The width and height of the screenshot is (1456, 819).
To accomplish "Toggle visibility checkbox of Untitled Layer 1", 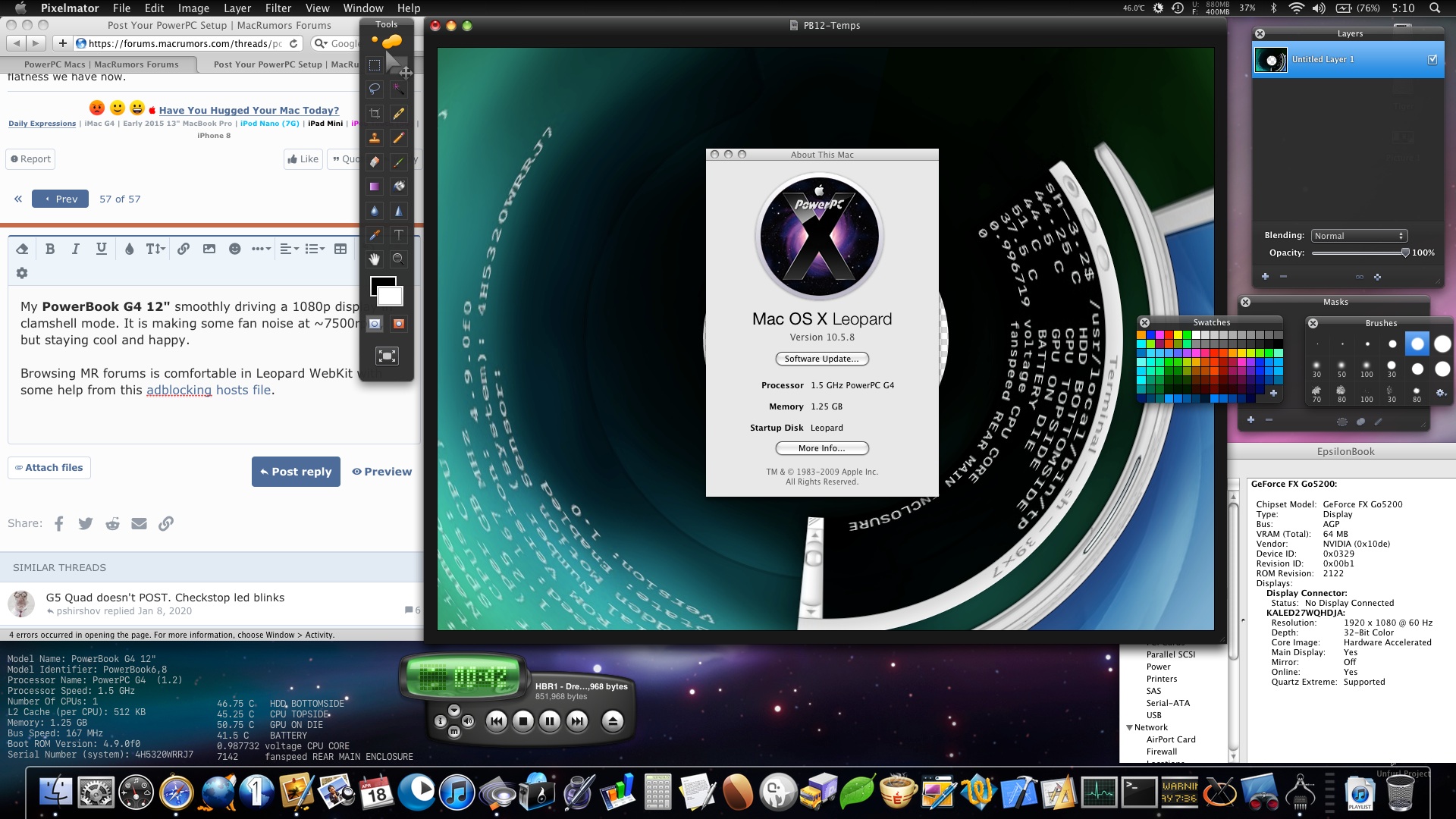I will point(1432,59).
